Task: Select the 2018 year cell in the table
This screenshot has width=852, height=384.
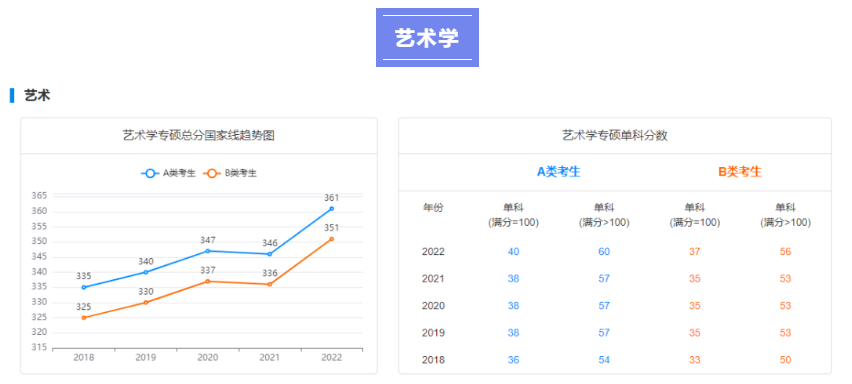Action: [433, 360]
